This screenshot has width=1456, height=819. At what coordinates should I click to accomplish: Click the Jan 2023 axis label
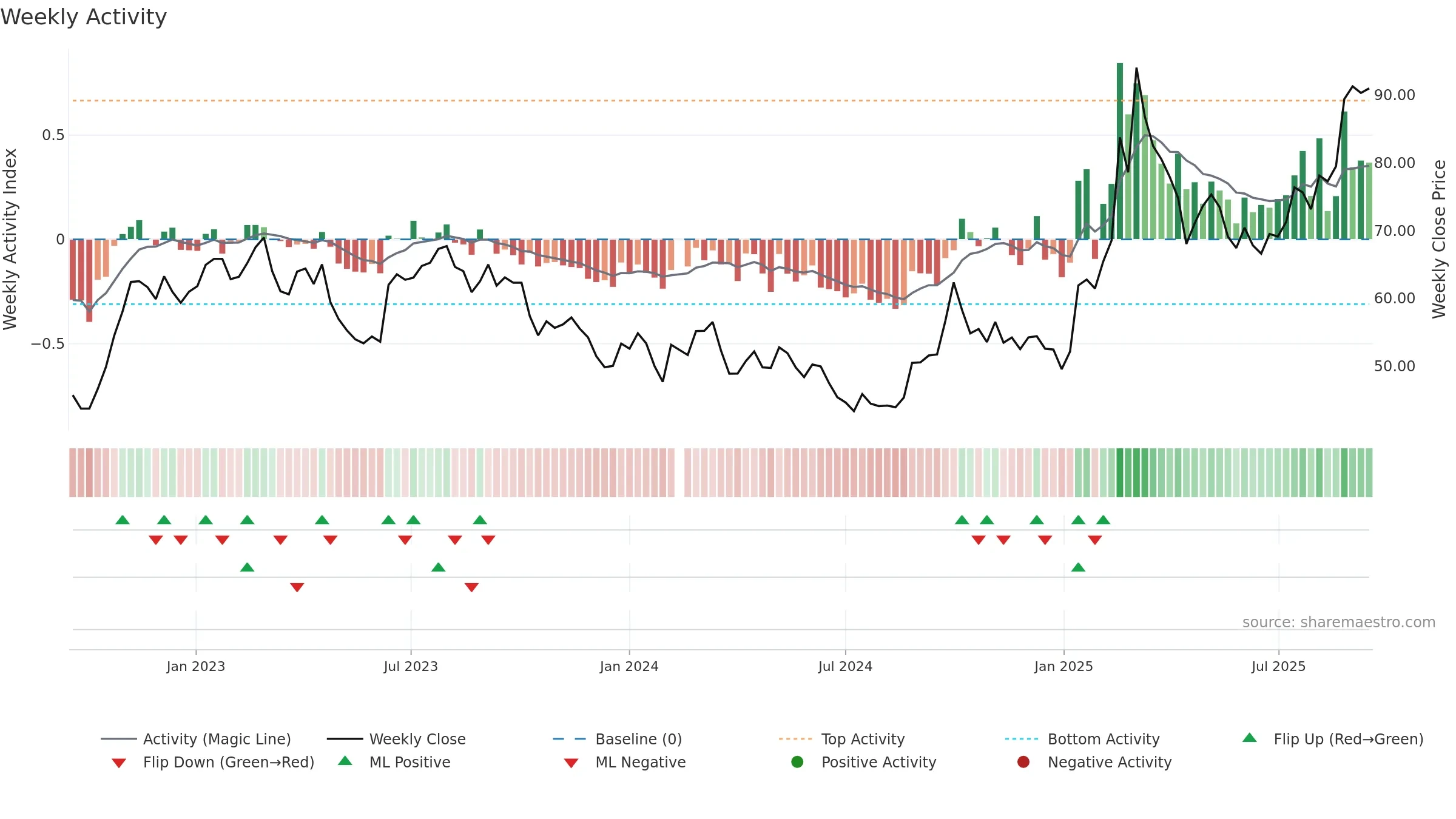coord(196,666)
